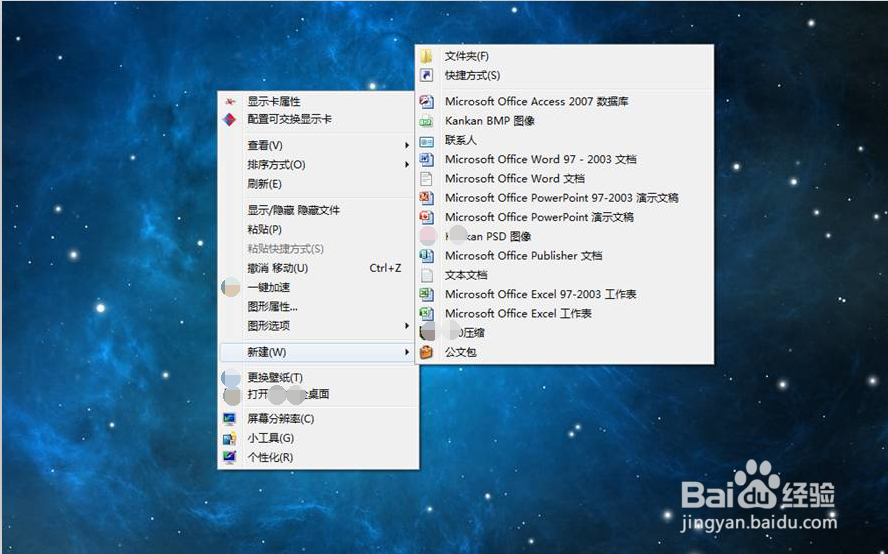This screenshot has width=888, height=554.
Task: Click the Word 97 - 2003 document icon
Action: click(x=426, y=159)
